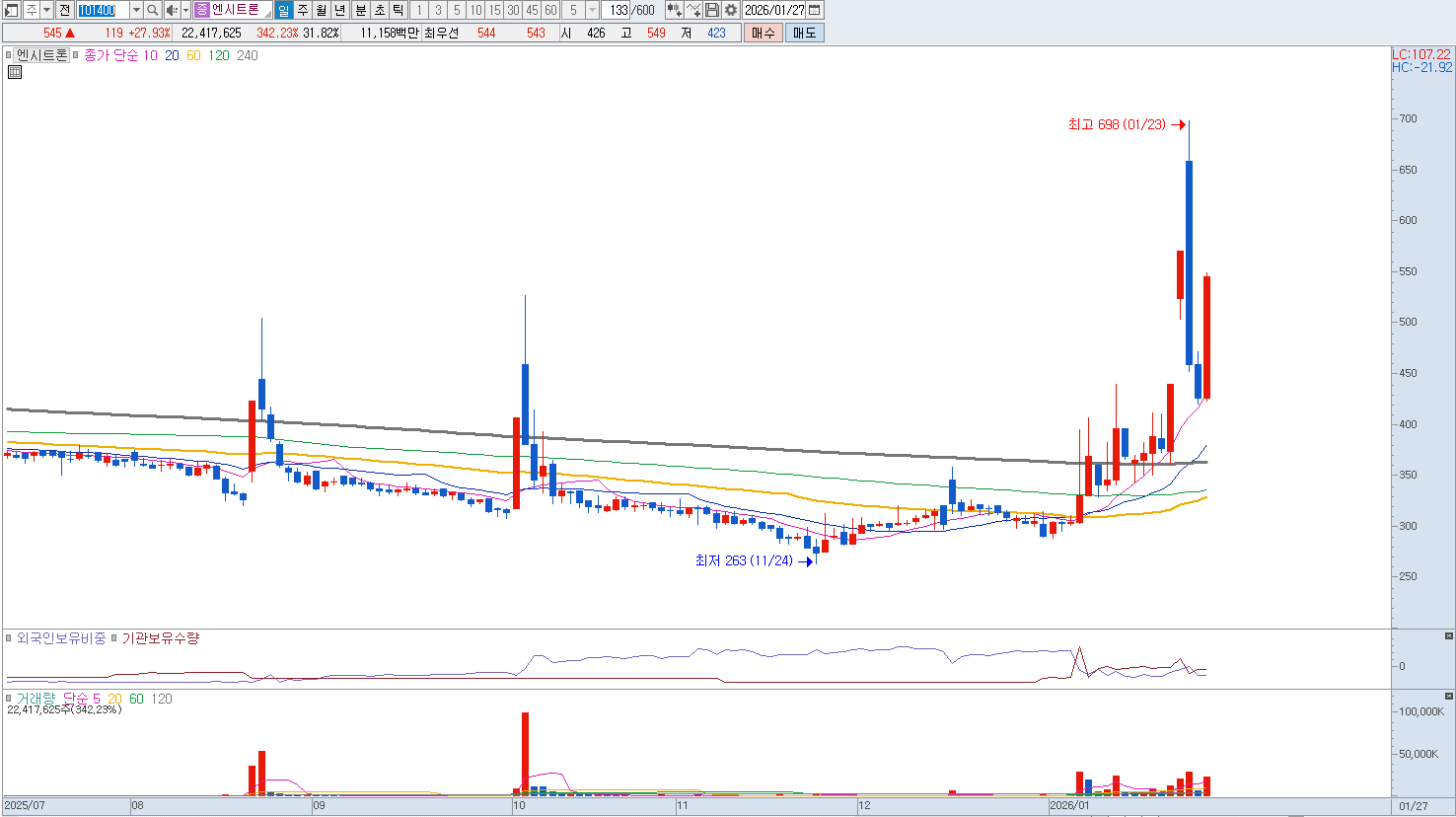Expand the dropdown beside the 주 selector
The width and height of the screenshot is (1456, 817).
tap(46, 10)
